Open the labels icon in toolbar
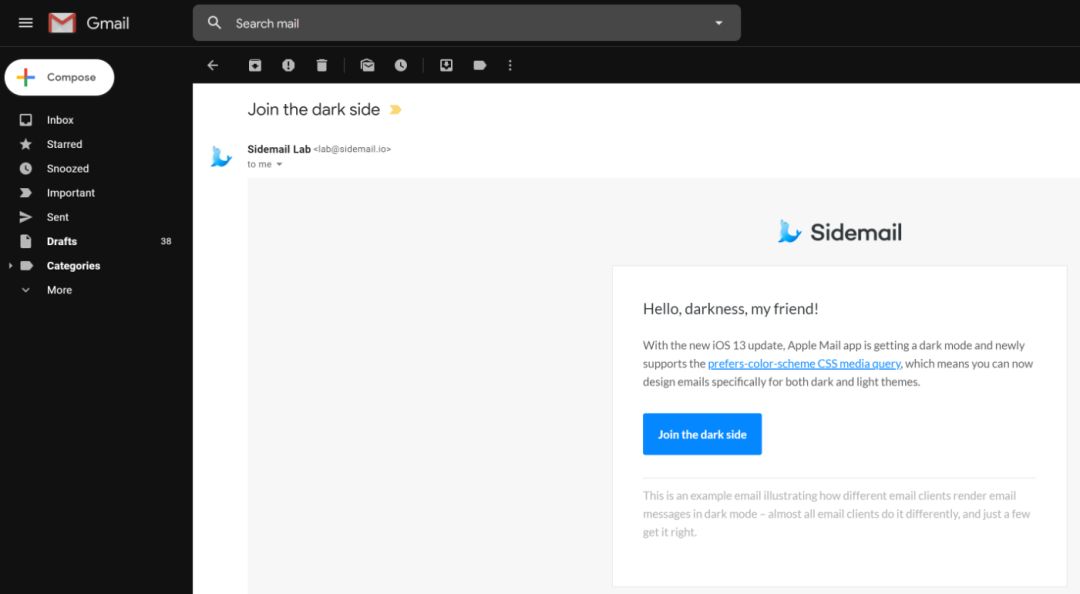This screenshot has height=594, width=1080. coord(479,65)
